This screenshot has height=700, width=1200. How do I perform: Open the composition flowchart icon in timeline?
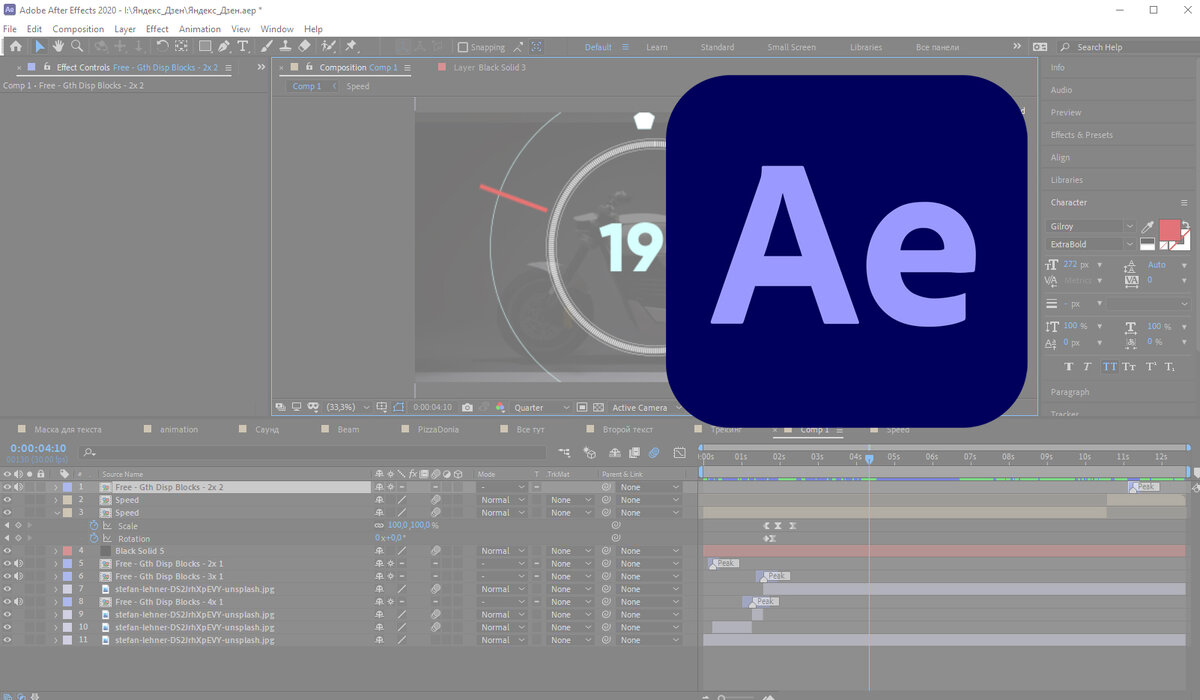pos(565,453)
